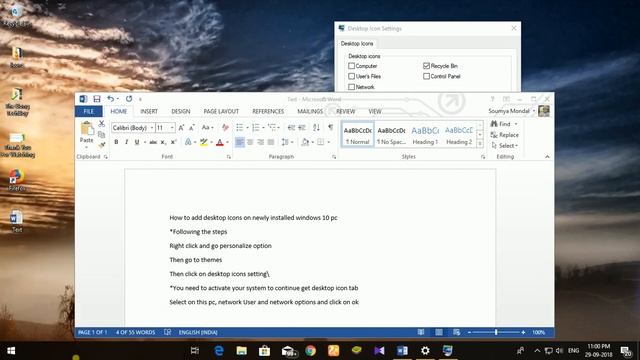Open the Select dropdown in Editing group
This screenshot has width=640, height=360.
click(x=504, y=146)
